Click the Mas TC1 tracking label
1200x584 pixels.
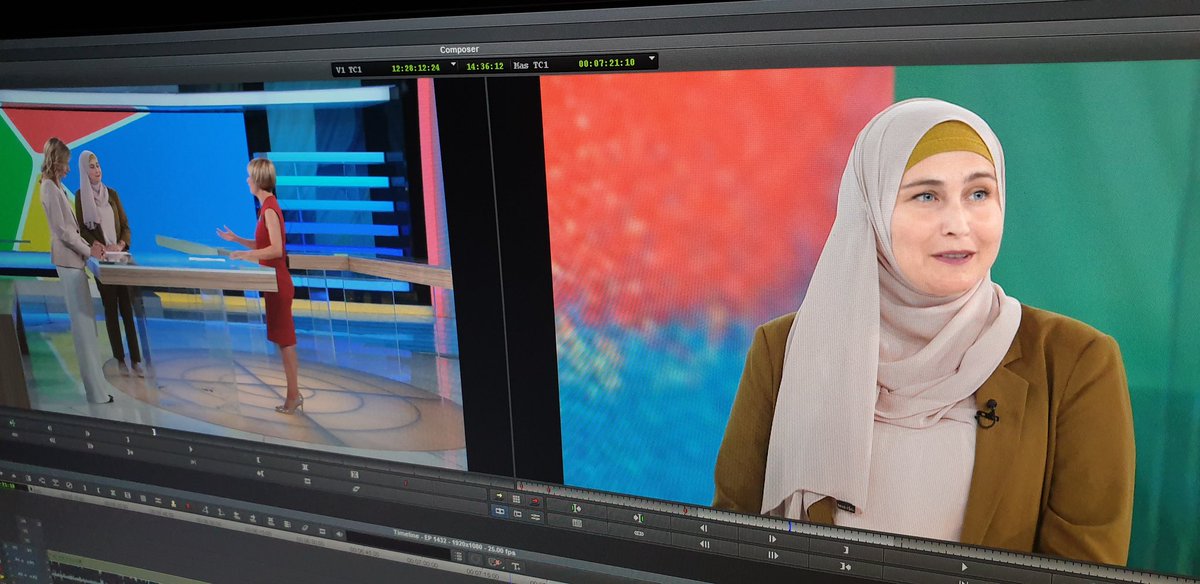point(531,65)
